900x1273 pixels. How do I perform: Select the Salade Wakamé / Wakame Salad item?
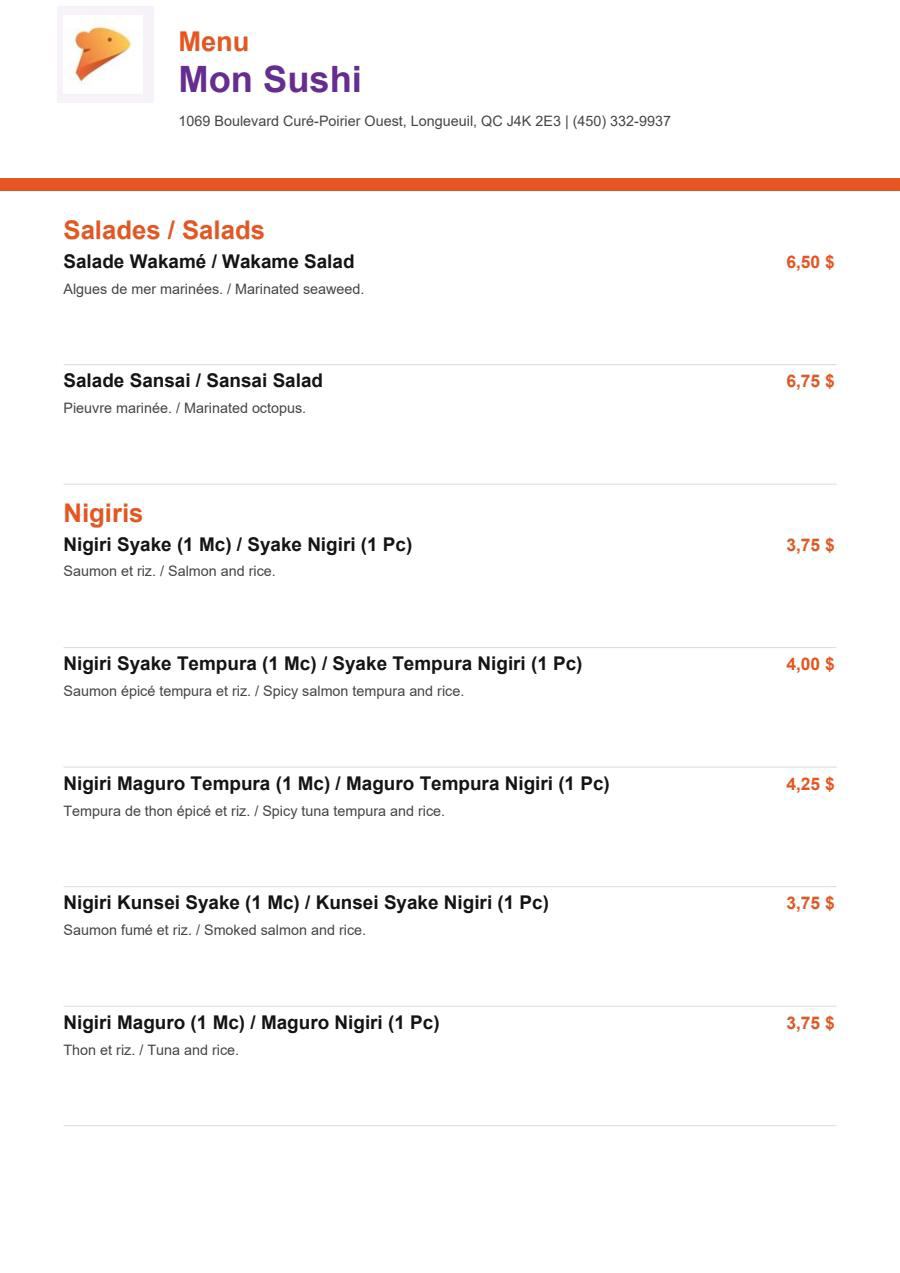[x=209, y=262]
